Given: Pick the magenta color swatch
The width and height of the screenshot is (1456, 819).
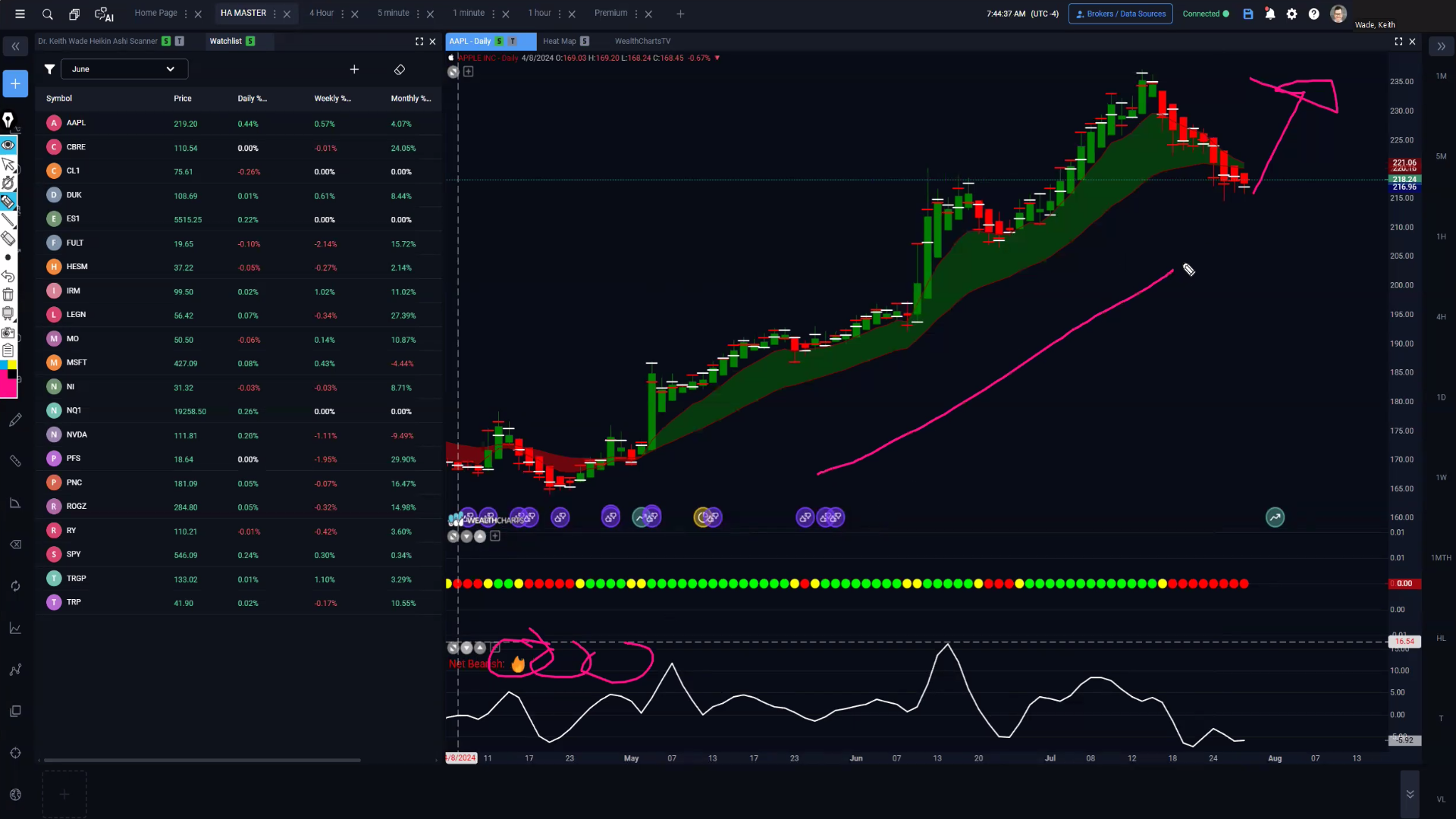Looking at the screenshot, I should [8, 388].
